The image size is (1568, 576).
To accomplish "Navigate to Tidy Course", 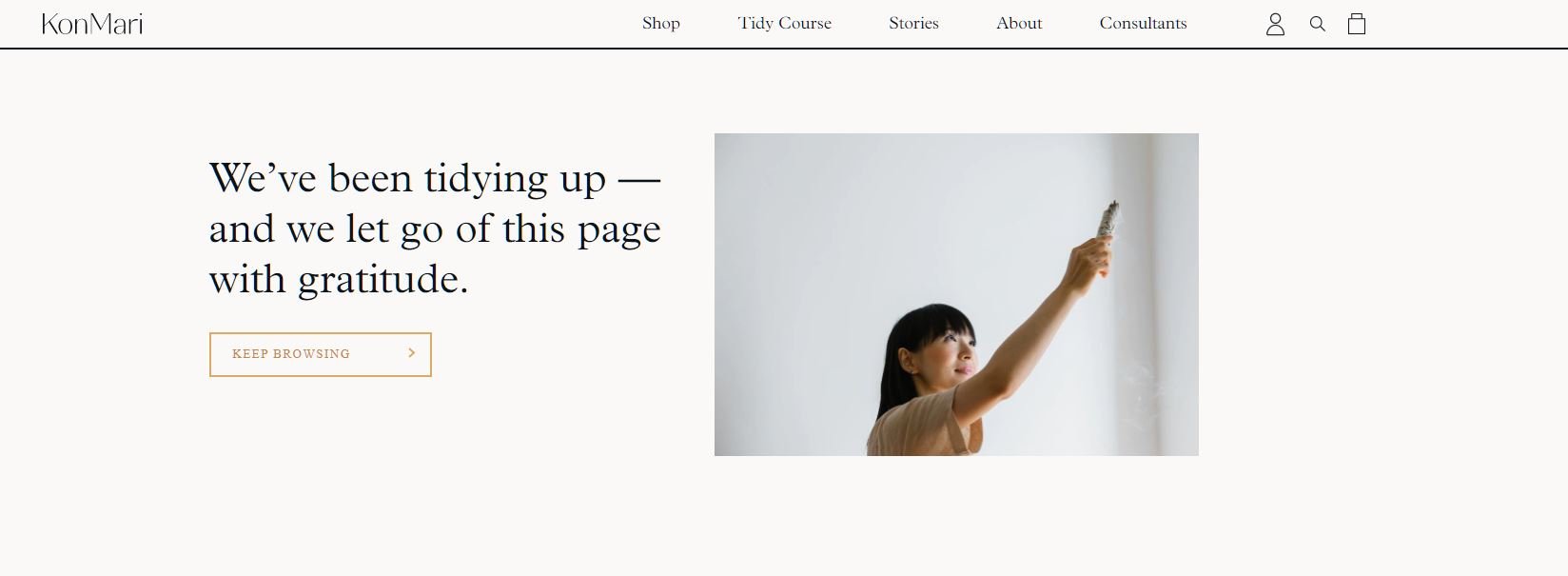I will point(785,23).
